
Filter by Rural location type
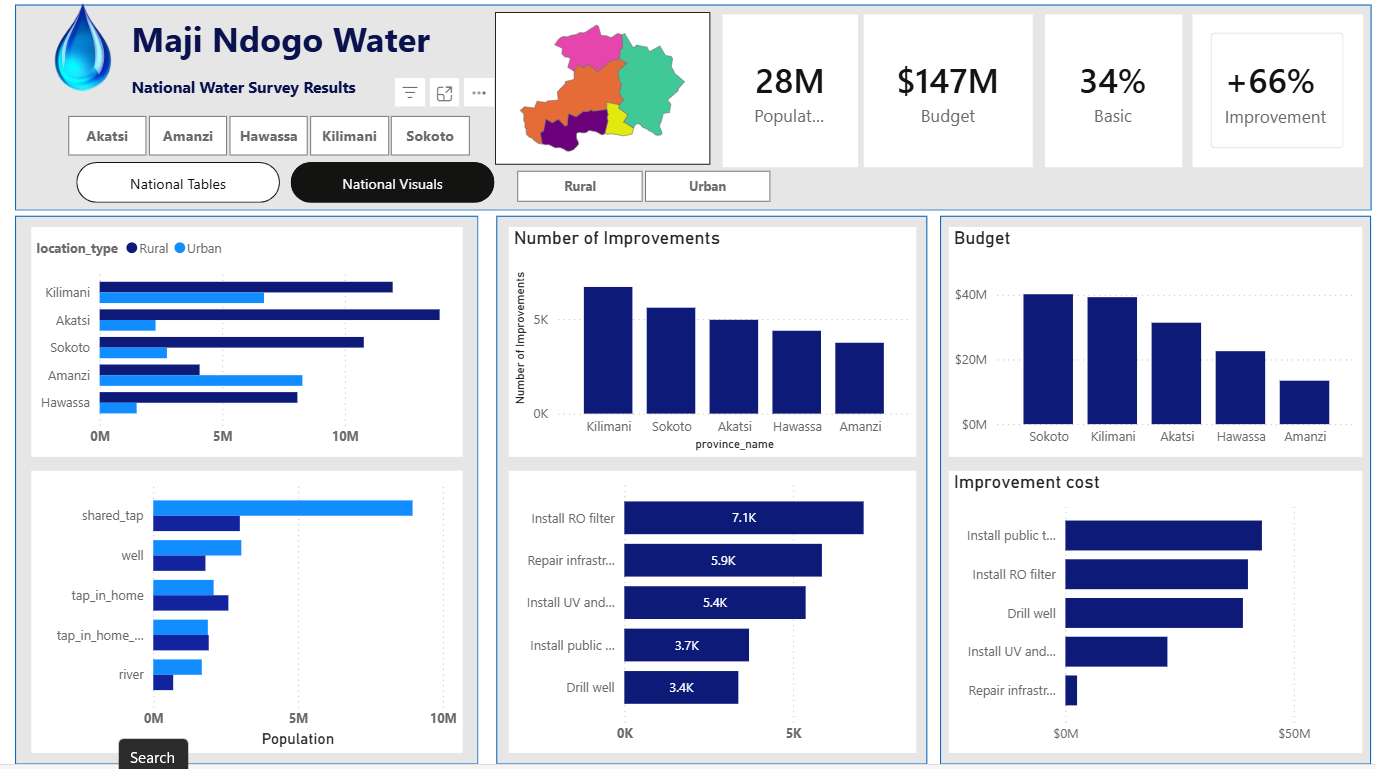580,186
